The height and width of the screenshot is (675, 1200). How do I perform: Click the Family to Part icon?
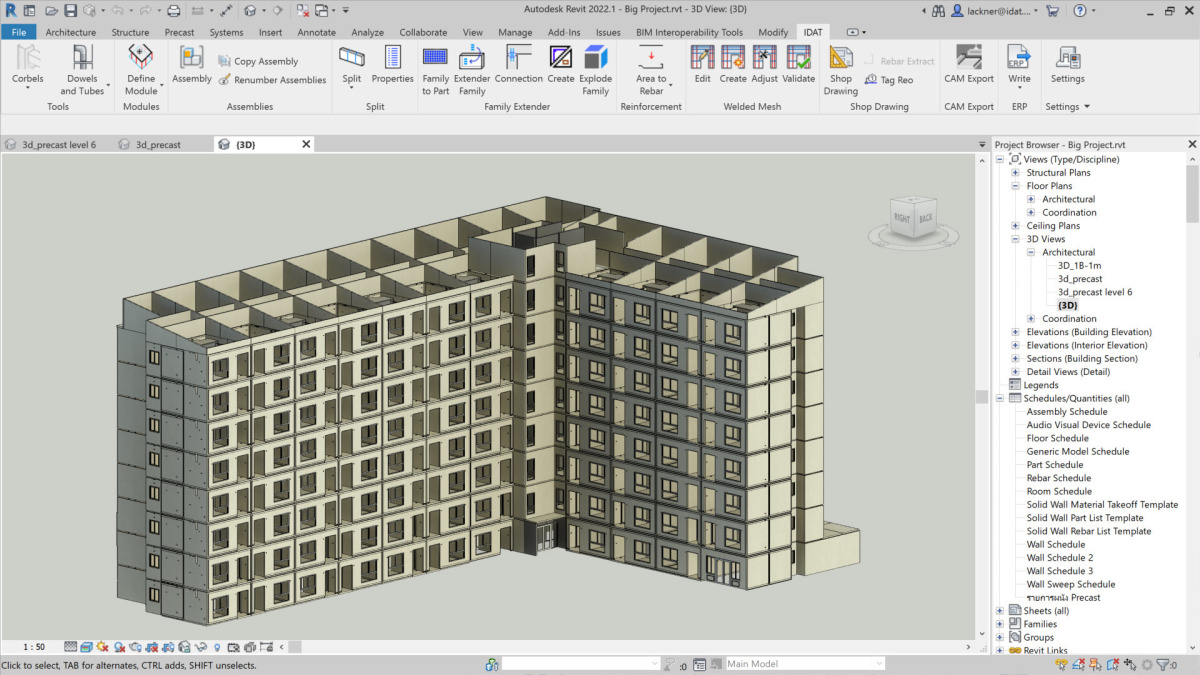(435, 58)
